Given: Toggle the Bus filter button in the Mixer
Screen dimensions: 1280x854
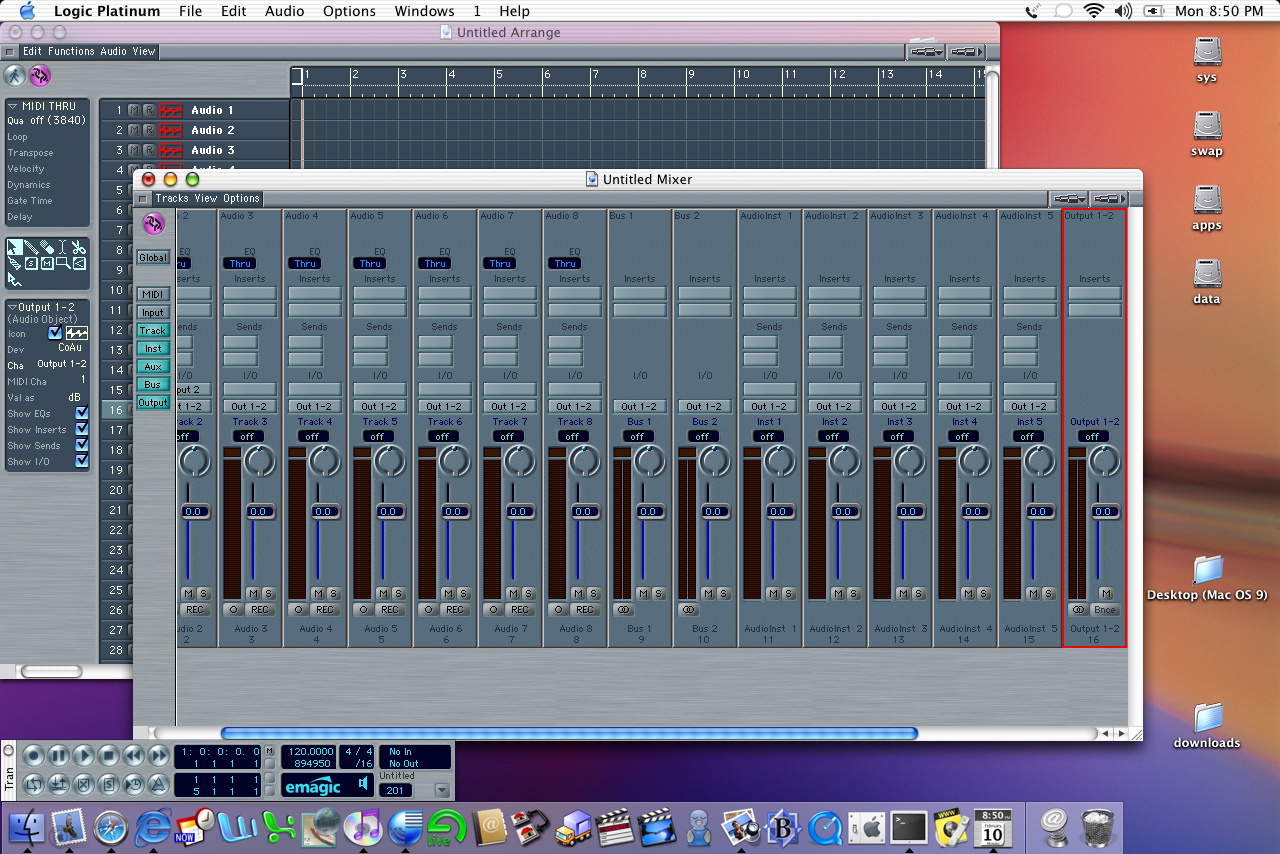Looking at the screenshot, I should coord(153,384).
